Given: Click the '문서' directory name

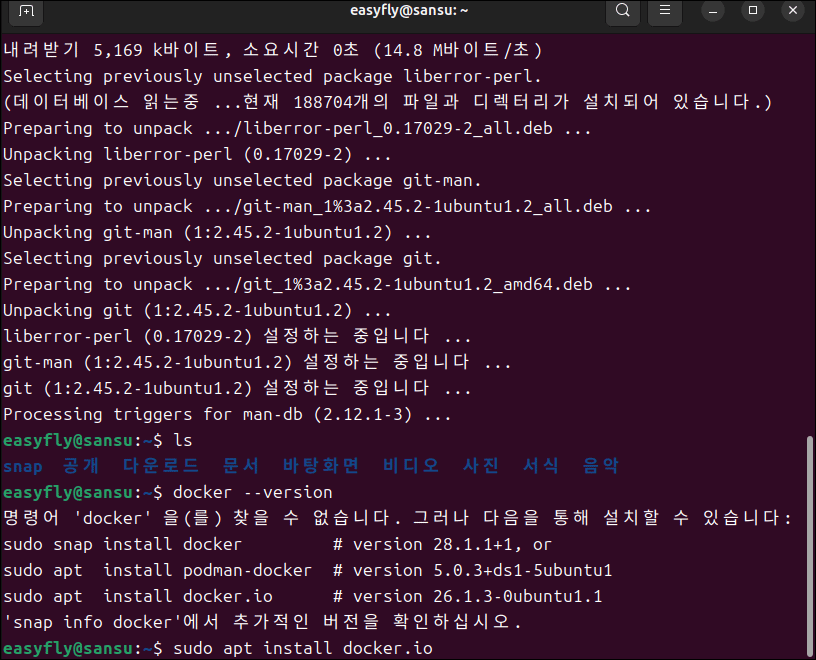Looking at the screenshot, I should coord(240,465).
